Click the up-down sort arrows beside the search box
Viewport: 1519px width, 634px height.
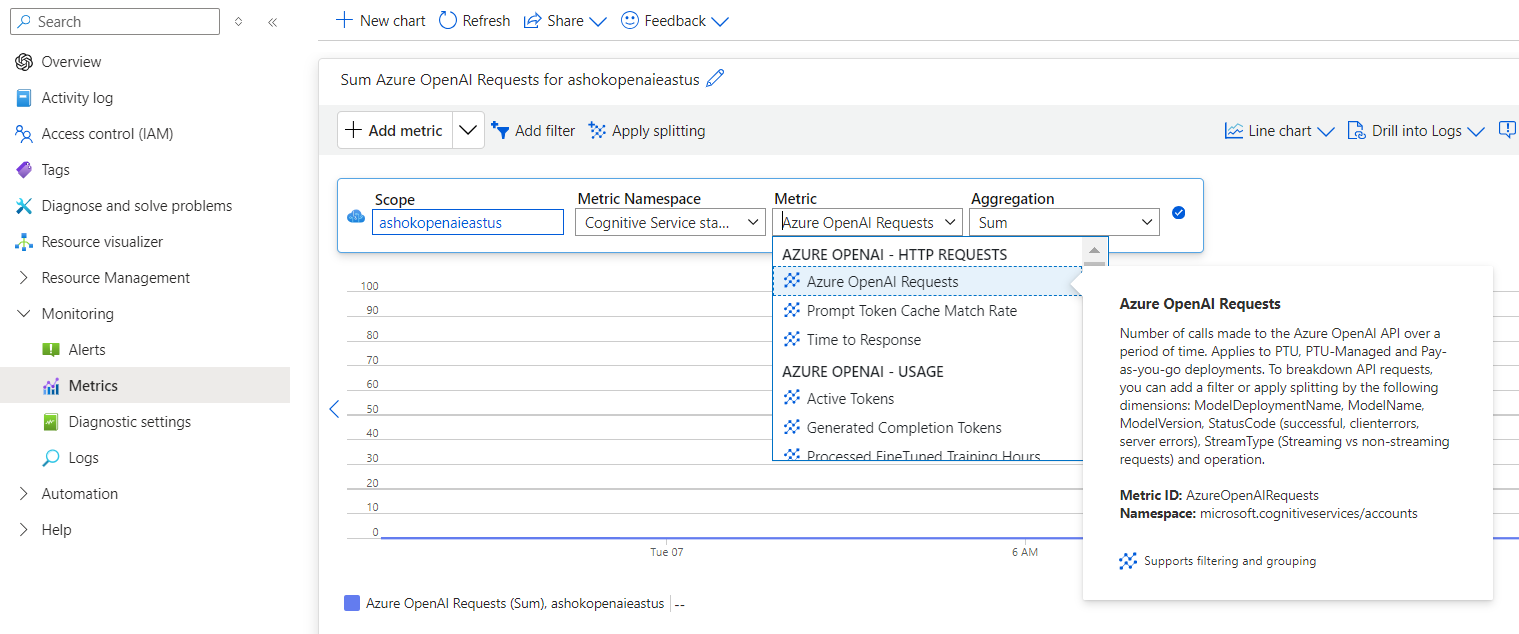pos(238,21)
